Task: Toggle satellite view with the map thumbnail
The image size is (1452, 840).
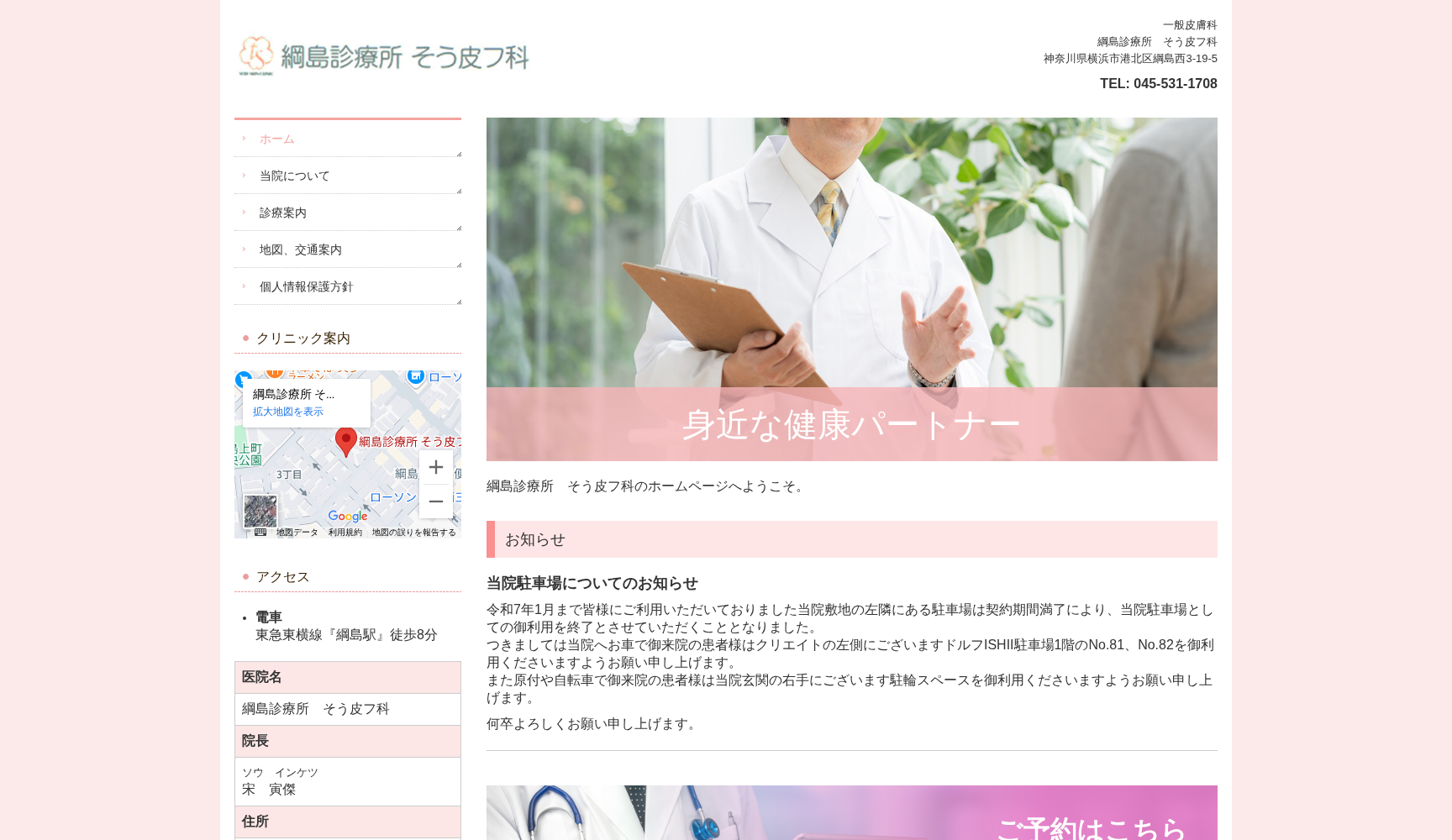Action: 260,511
